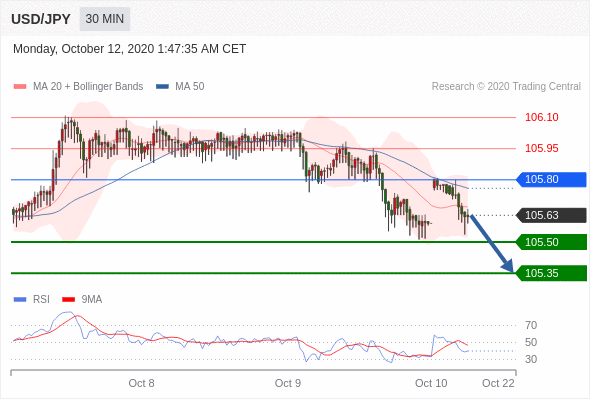Select the 105.95 resistance level label
Image resolution: width=590 pixels, height=400 pixels.
tap(541, 148)
